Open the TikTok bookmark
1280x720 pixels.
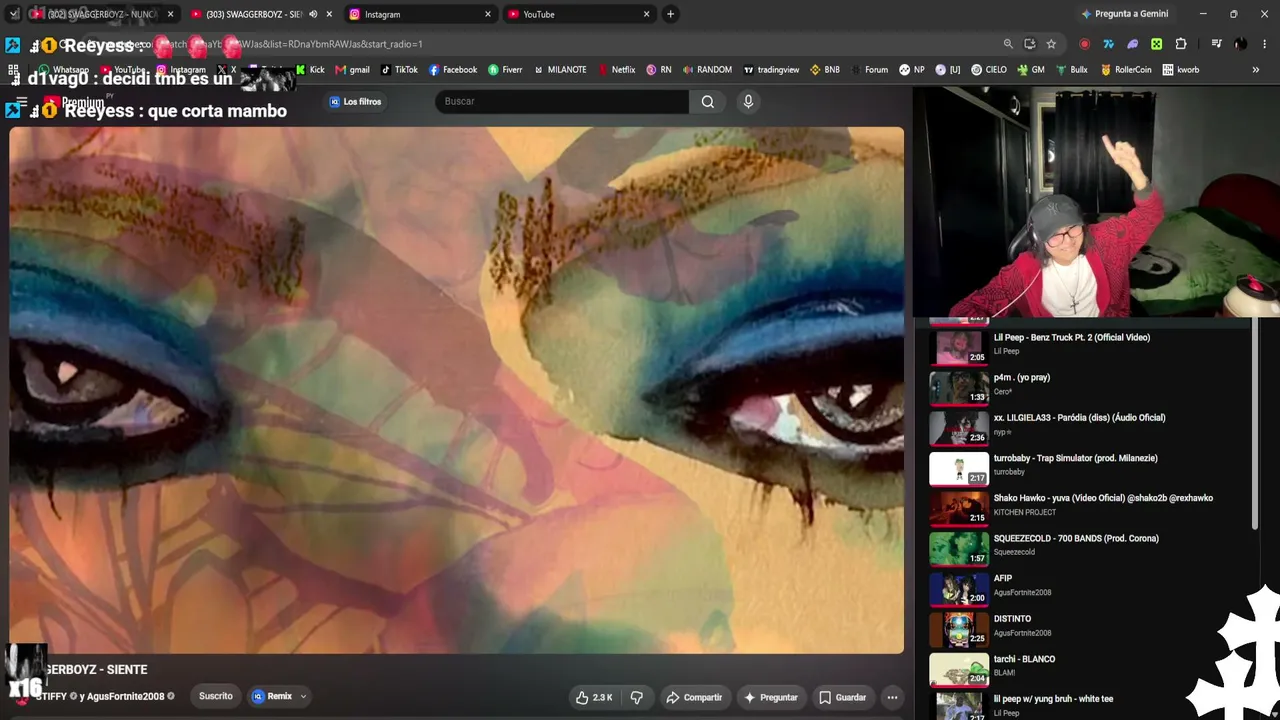point(399,70)
